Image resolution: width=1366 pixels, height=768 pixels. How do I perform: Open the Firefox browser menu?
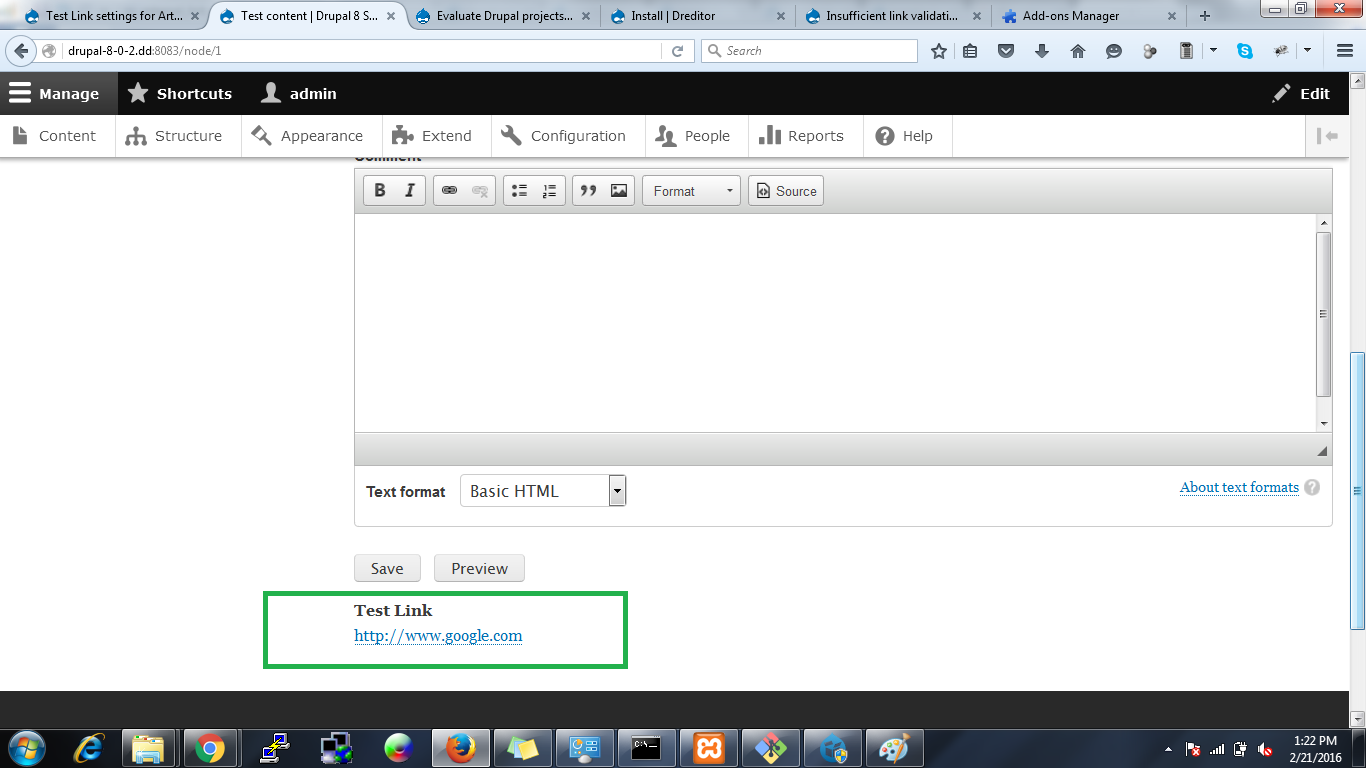pos(1343,50)
